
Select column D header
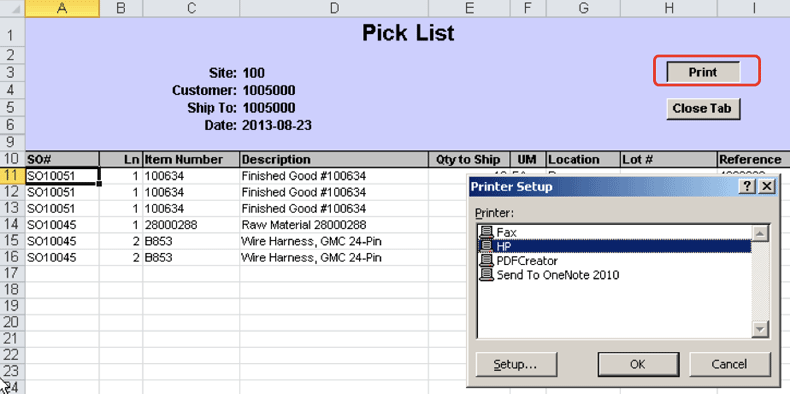click(334, 8)
